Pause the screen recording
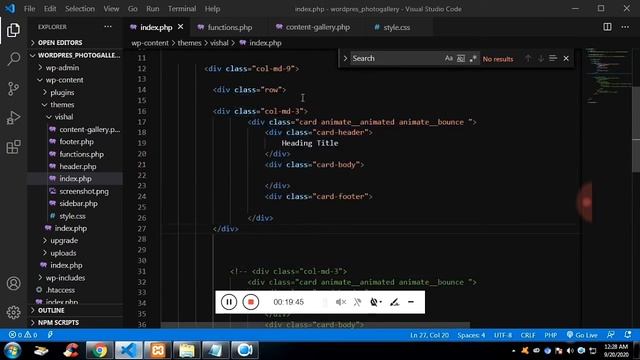The width and height of the screenshot is (640, 360). 229,302
